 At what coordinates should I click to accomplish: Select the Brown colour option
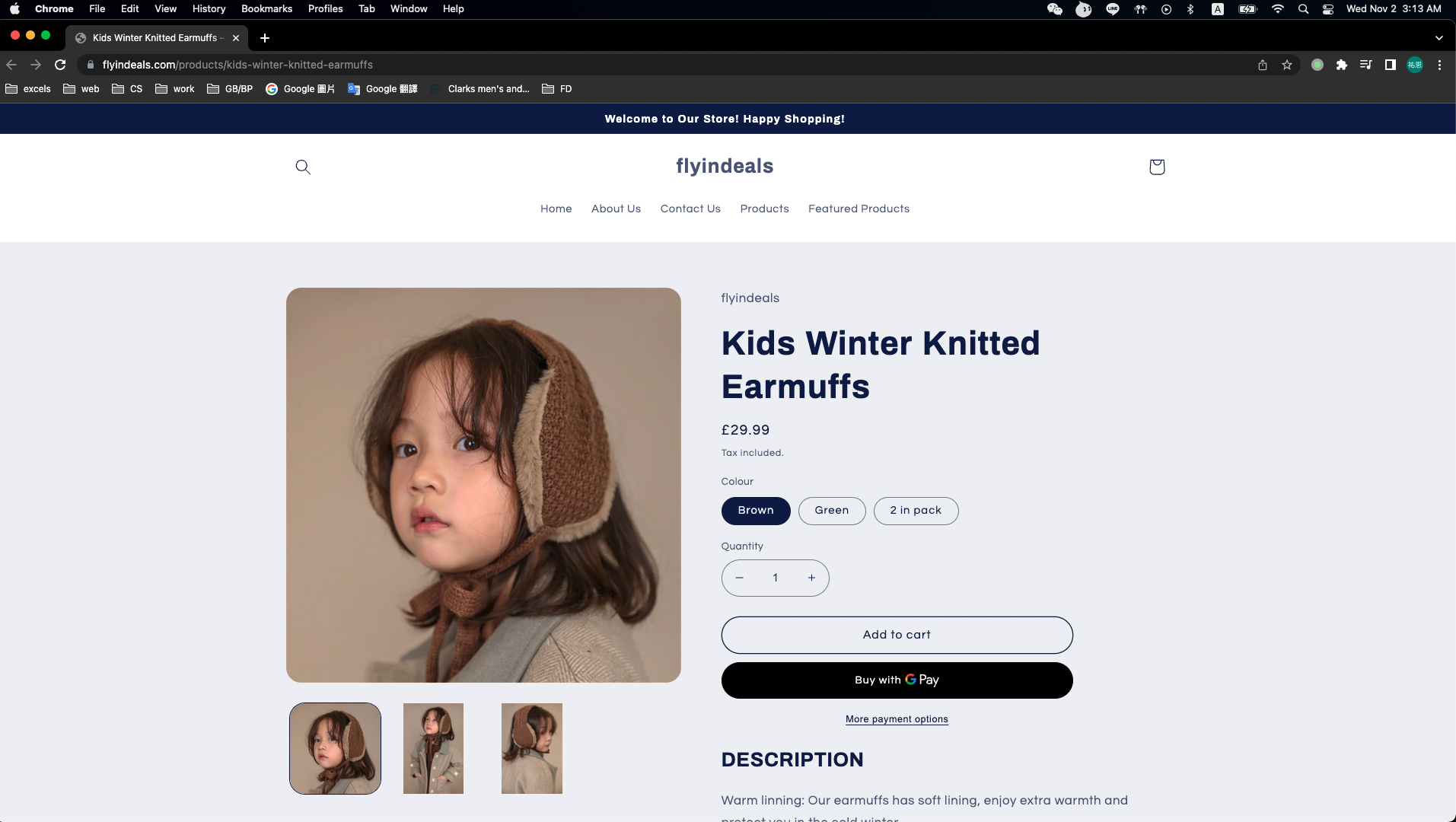pos(756,511)
